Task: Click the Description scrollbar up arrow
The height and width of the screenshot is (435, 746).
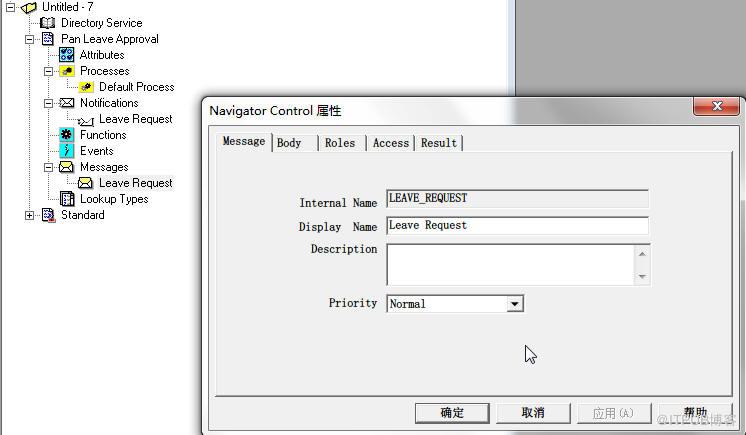Action: (x=642, y=254)
